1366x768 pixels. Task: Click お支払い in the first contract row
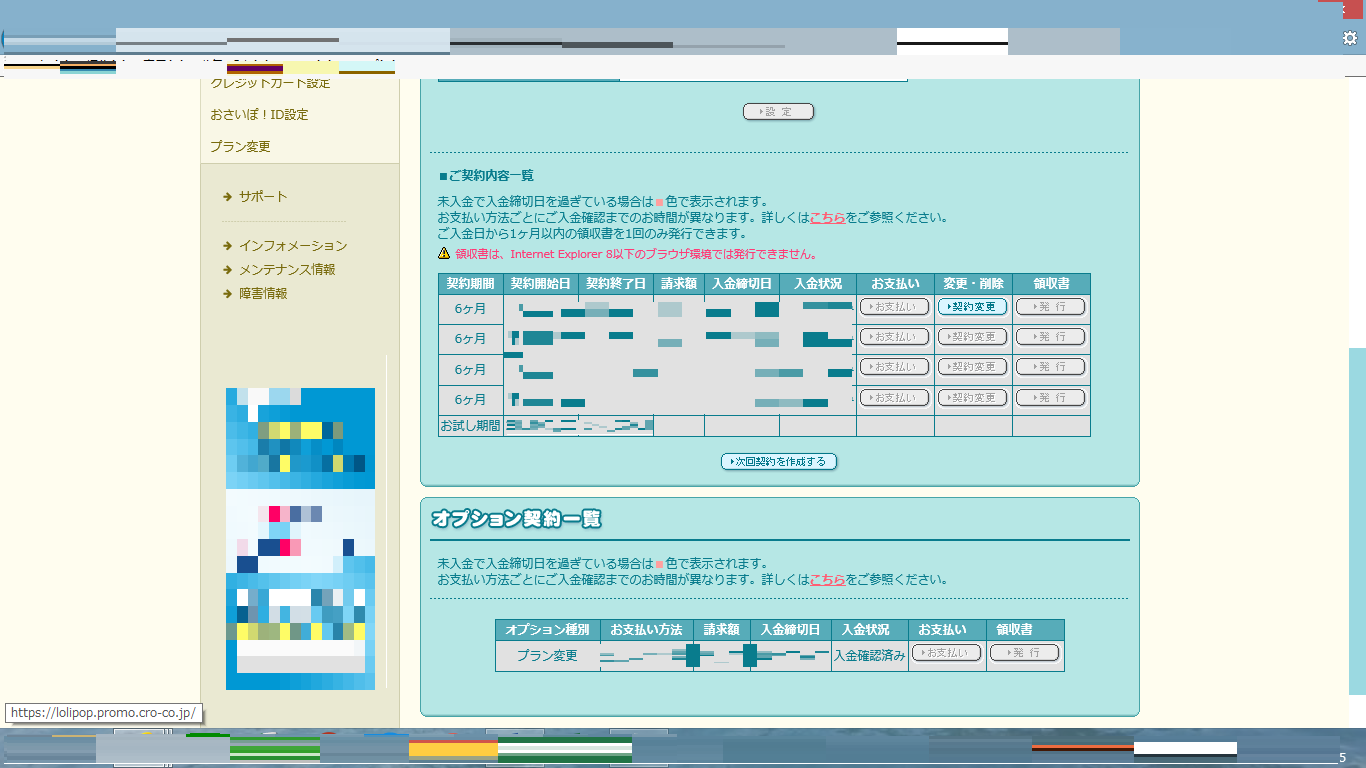894,307
